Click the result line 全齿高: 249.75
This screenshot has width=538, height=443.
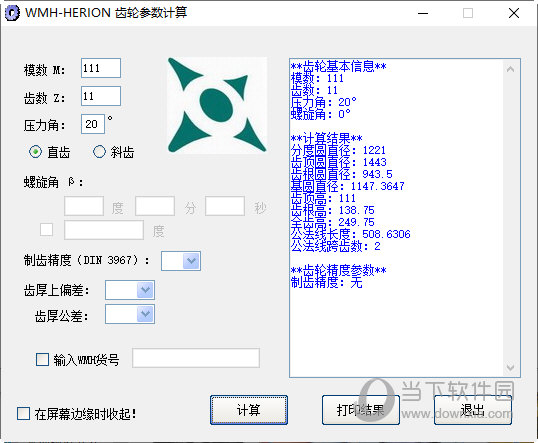[x=332, y=222]
